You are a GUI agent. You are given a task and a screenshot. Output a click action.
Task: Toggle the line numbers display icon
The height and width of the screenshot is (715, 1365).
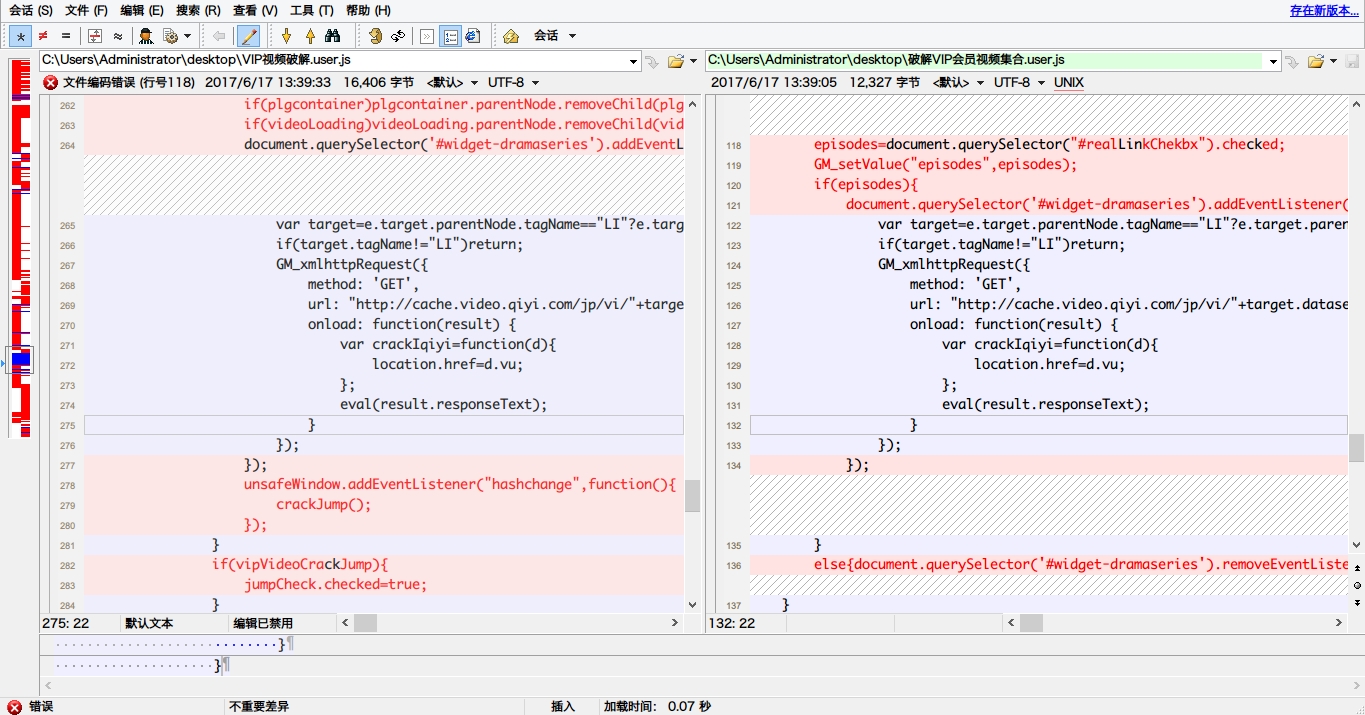(450, 36)
